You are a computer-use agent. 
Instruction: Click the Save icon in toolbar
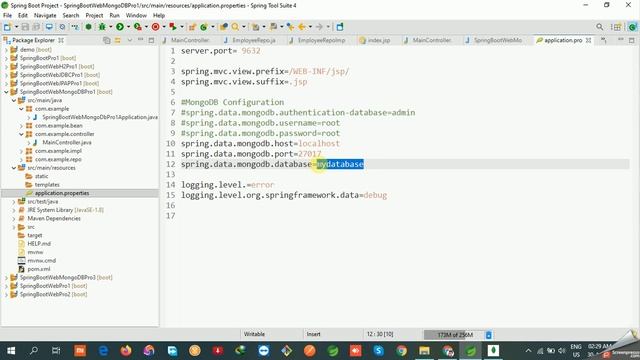25,27
